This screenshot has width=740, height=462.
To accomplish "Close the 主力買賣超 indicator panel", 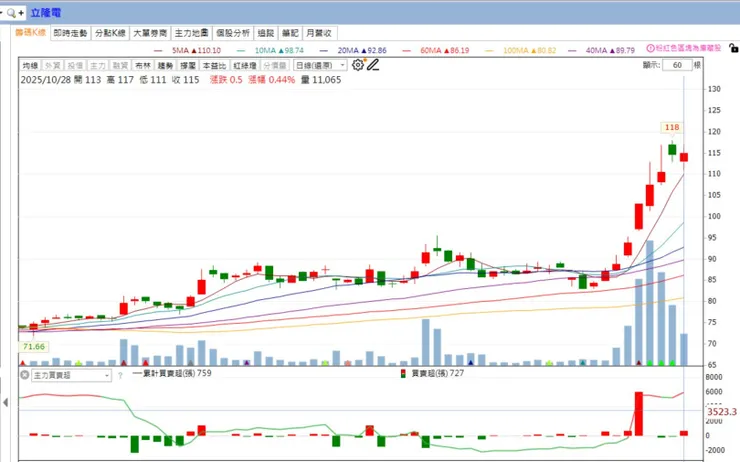I will coord(25,375).
